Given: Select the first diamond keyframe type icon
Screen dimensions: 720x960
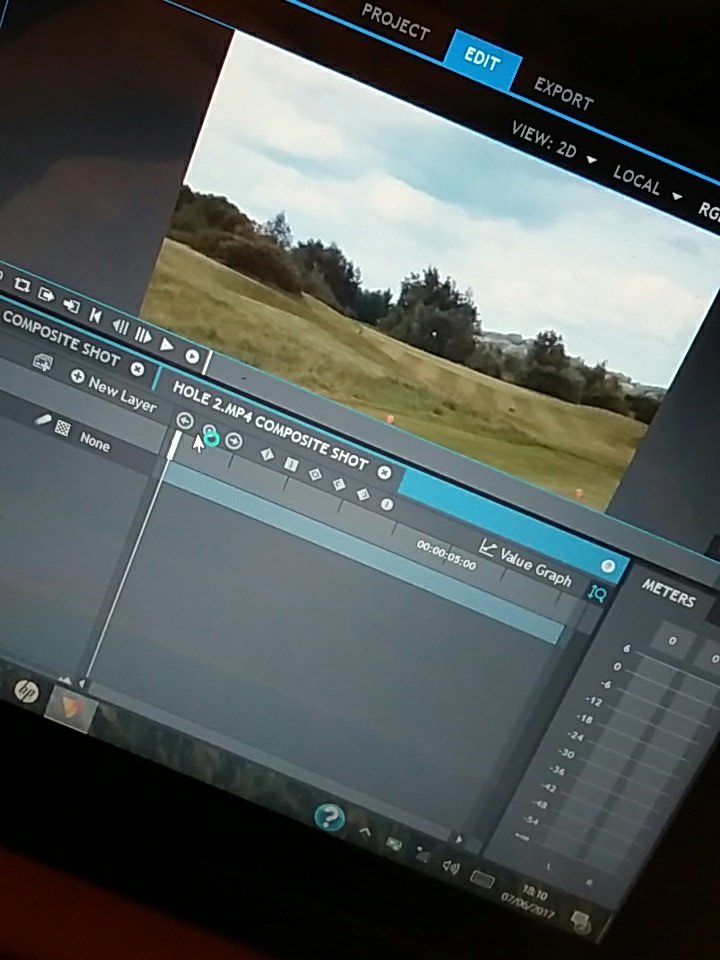Looking at the screenshot, I should click(266, 454).
